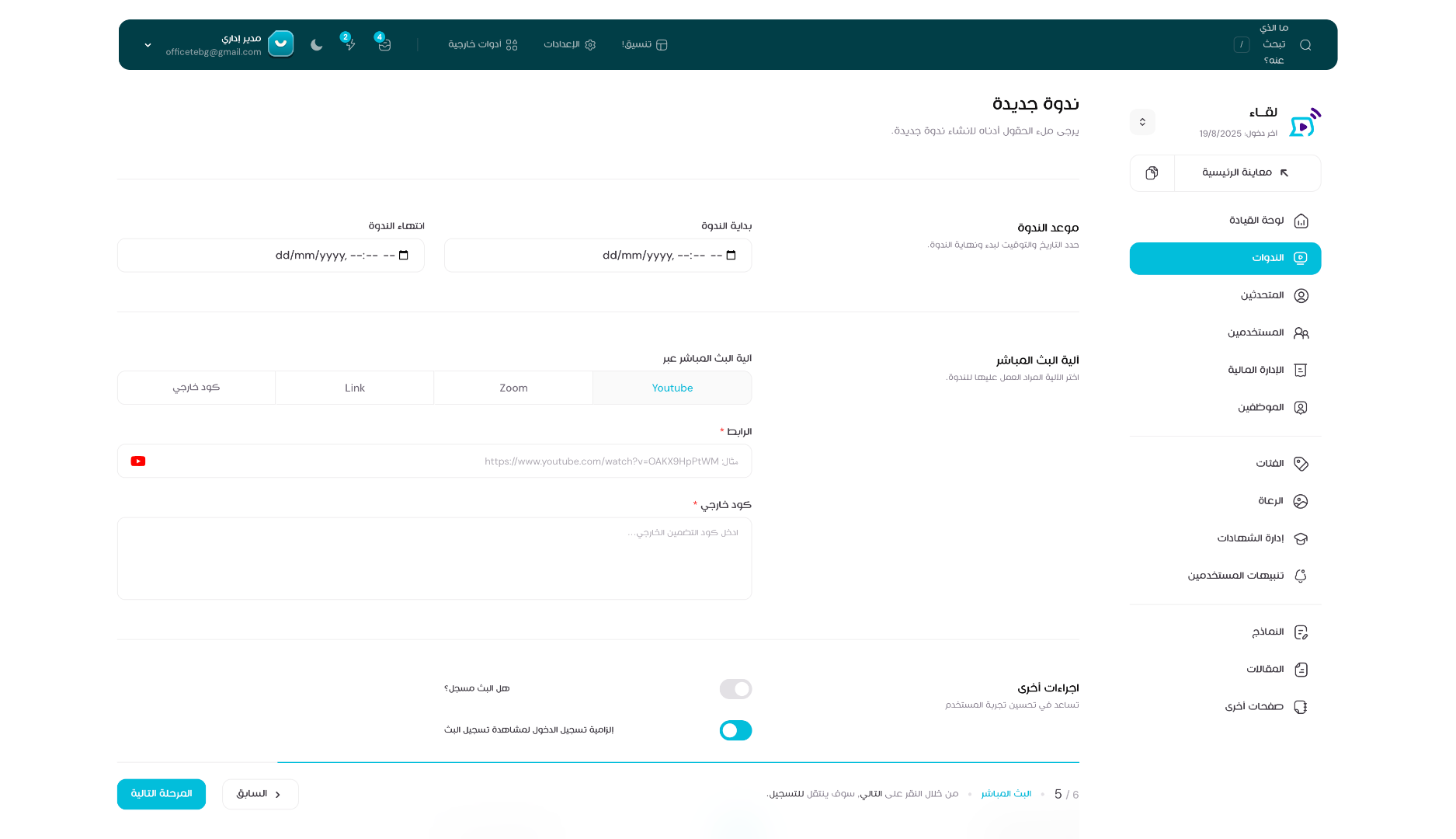Open the المستخدمين users sidebar icon
The height and width of the screenshot is (839, 1456).
1302,332
